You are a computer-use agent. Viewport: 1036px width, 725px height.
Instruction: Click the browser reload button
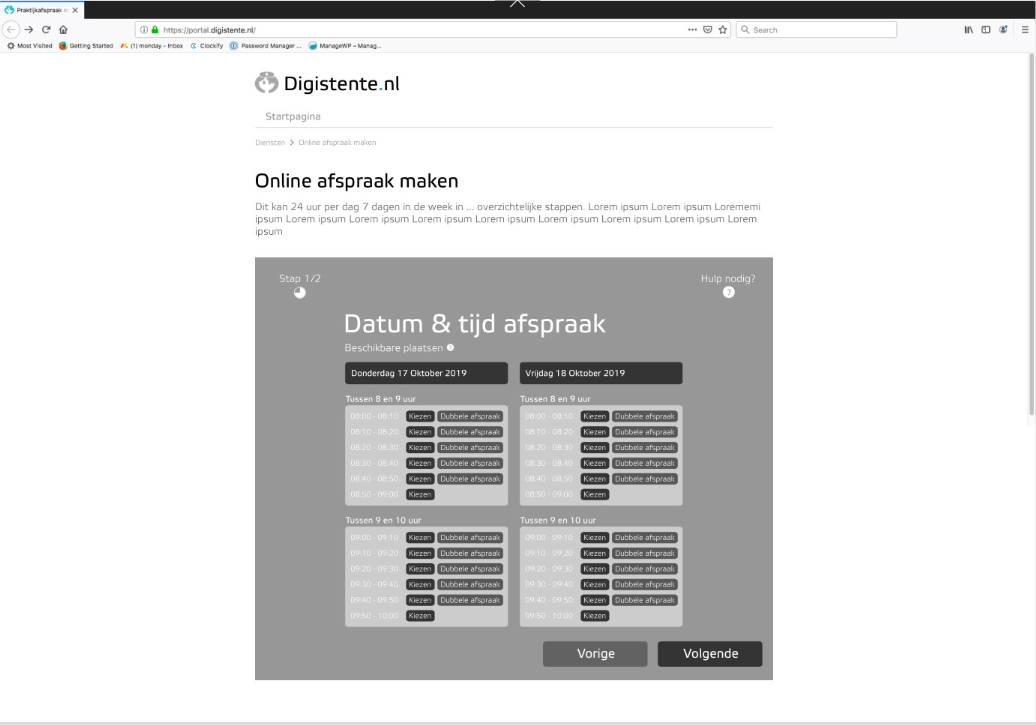[46, 30]
